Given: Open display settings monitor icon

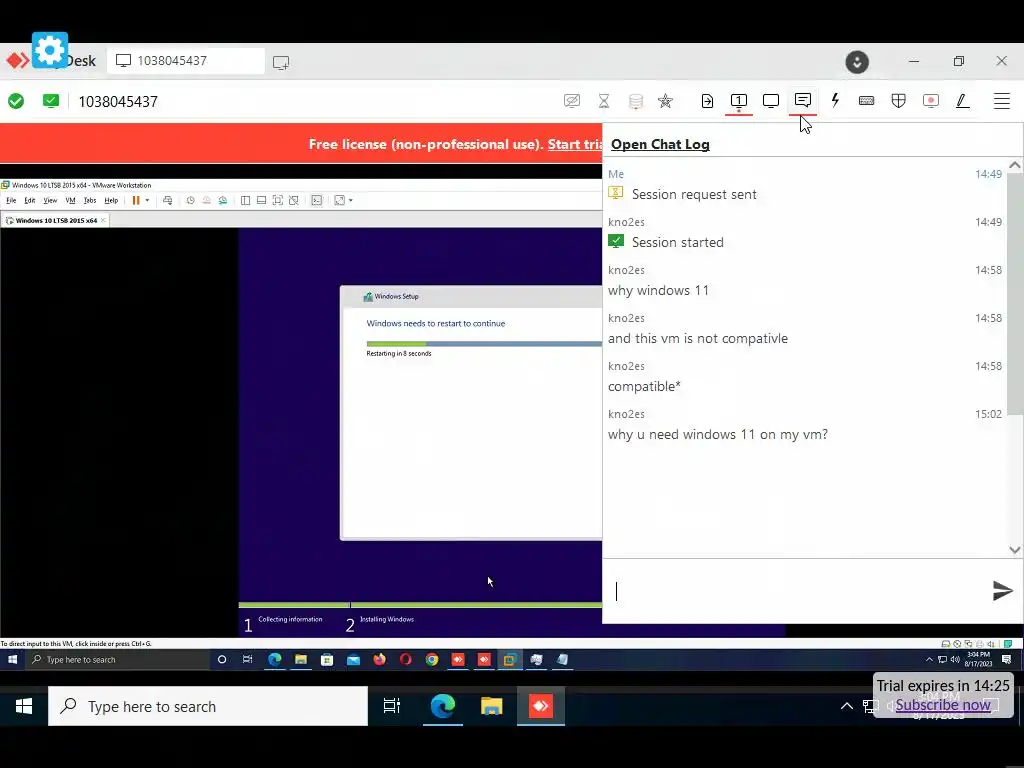Looking at the screenshot, I should click(x=771, y=101).
